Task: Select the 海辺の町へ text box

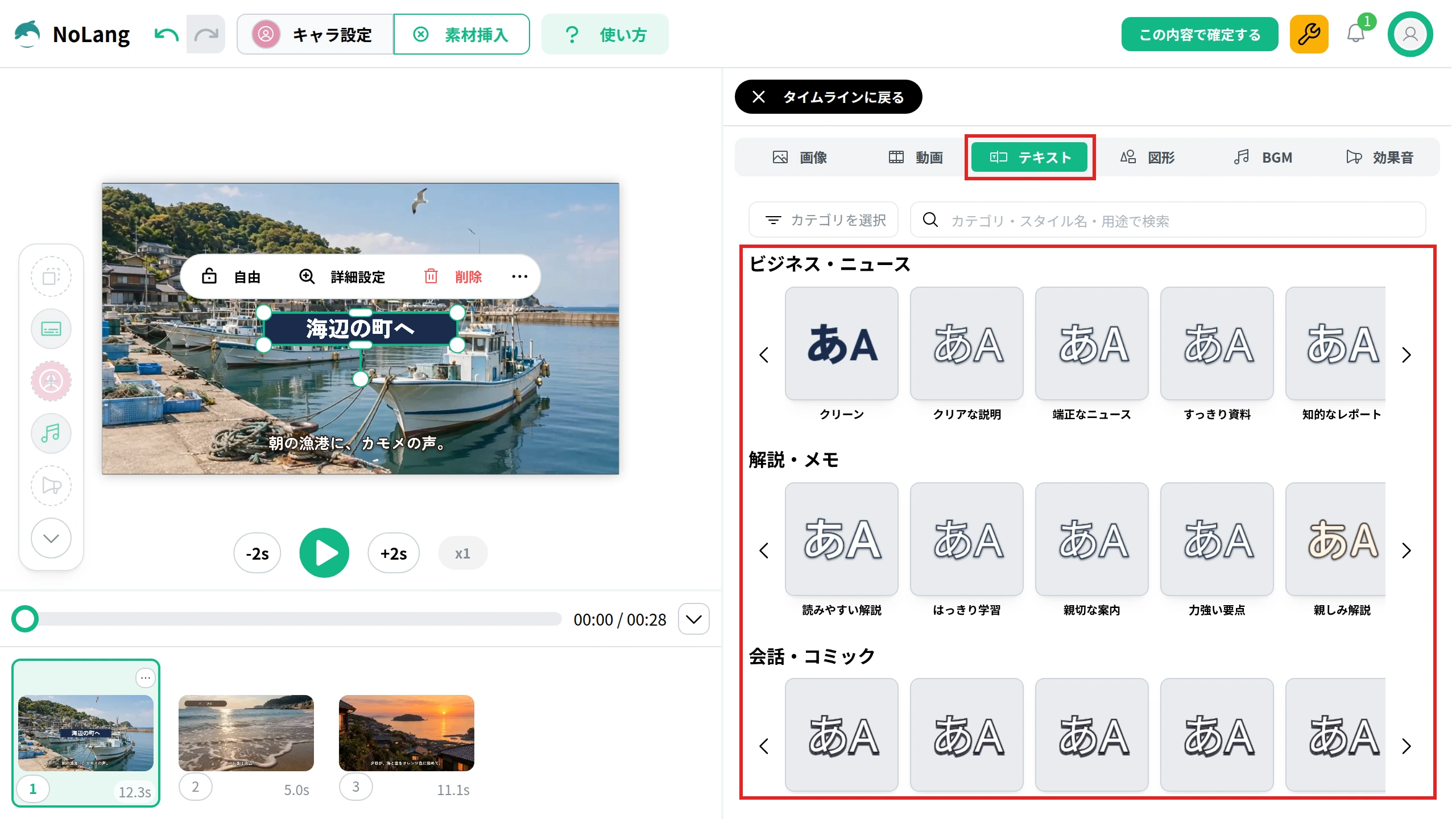Action: point(360,329)
